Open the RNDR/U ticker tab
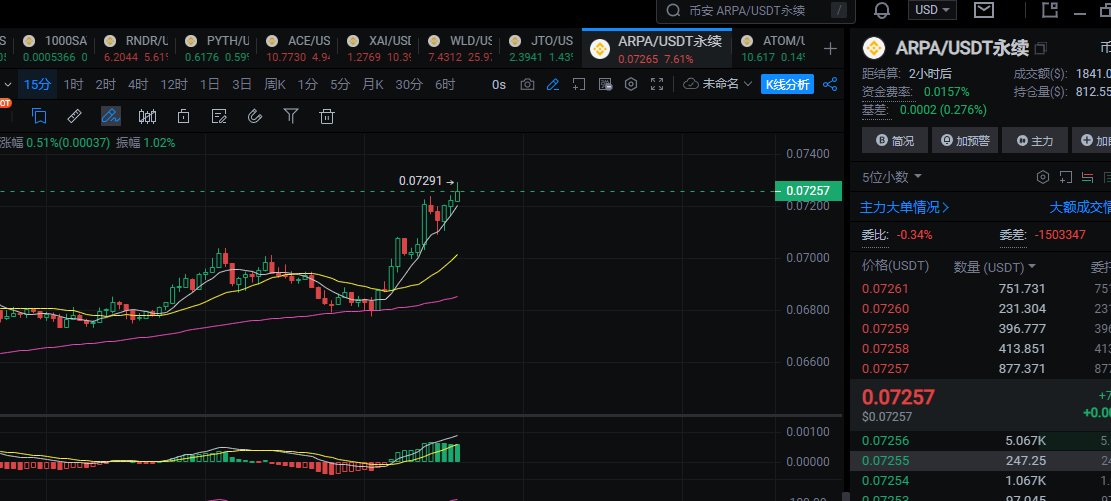 pyautogui.click(x=136, y=49)
